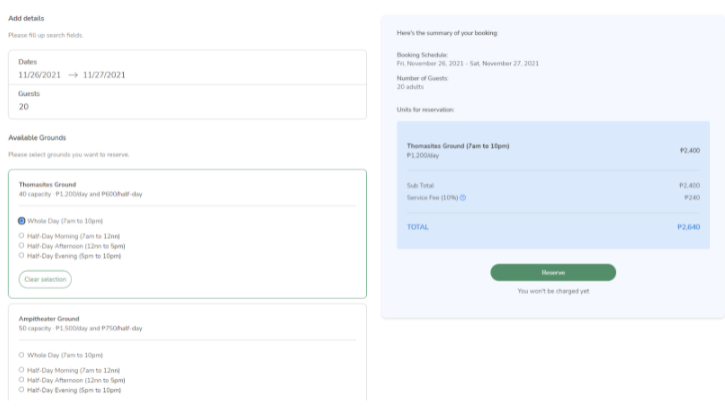Screen dimensions: 725x416
Task: Focus the Guests input field
Action: [187, 106]
